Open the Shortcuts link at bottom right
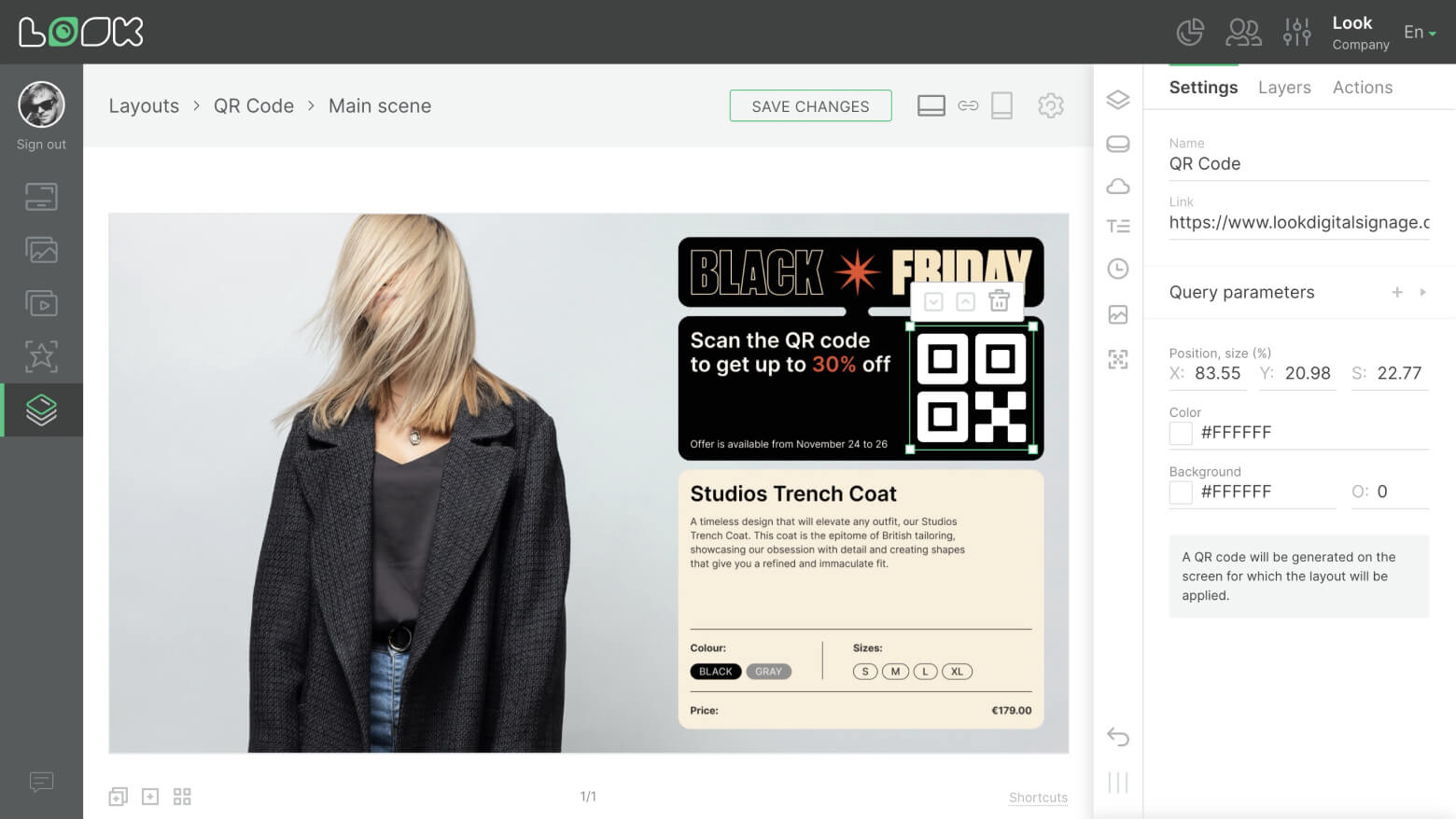 (x=1038, y=798)
